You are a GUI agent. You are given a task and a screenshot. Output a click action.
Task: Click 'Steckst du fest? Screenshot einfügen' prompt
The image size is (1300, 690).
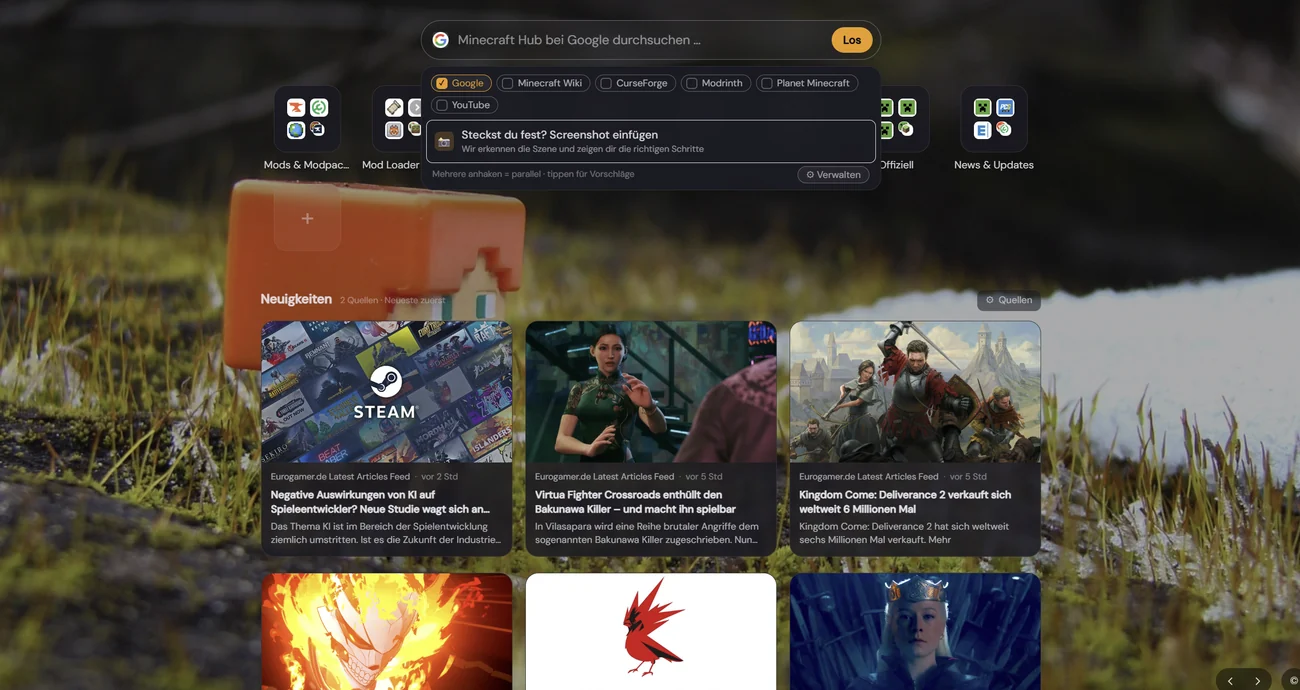[651, 142]
